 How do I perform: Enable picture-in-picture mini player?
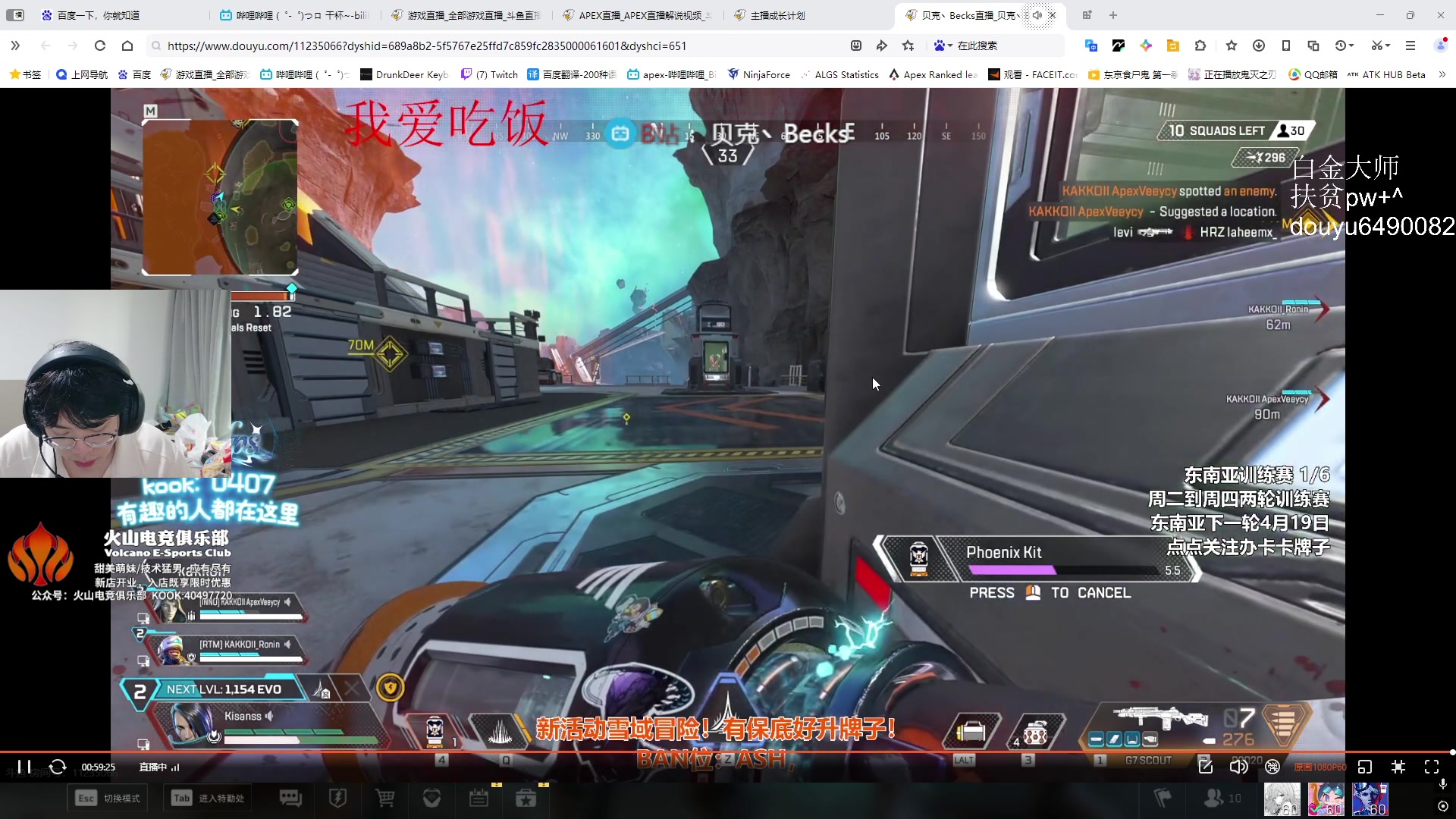(x=1365, y=767)
